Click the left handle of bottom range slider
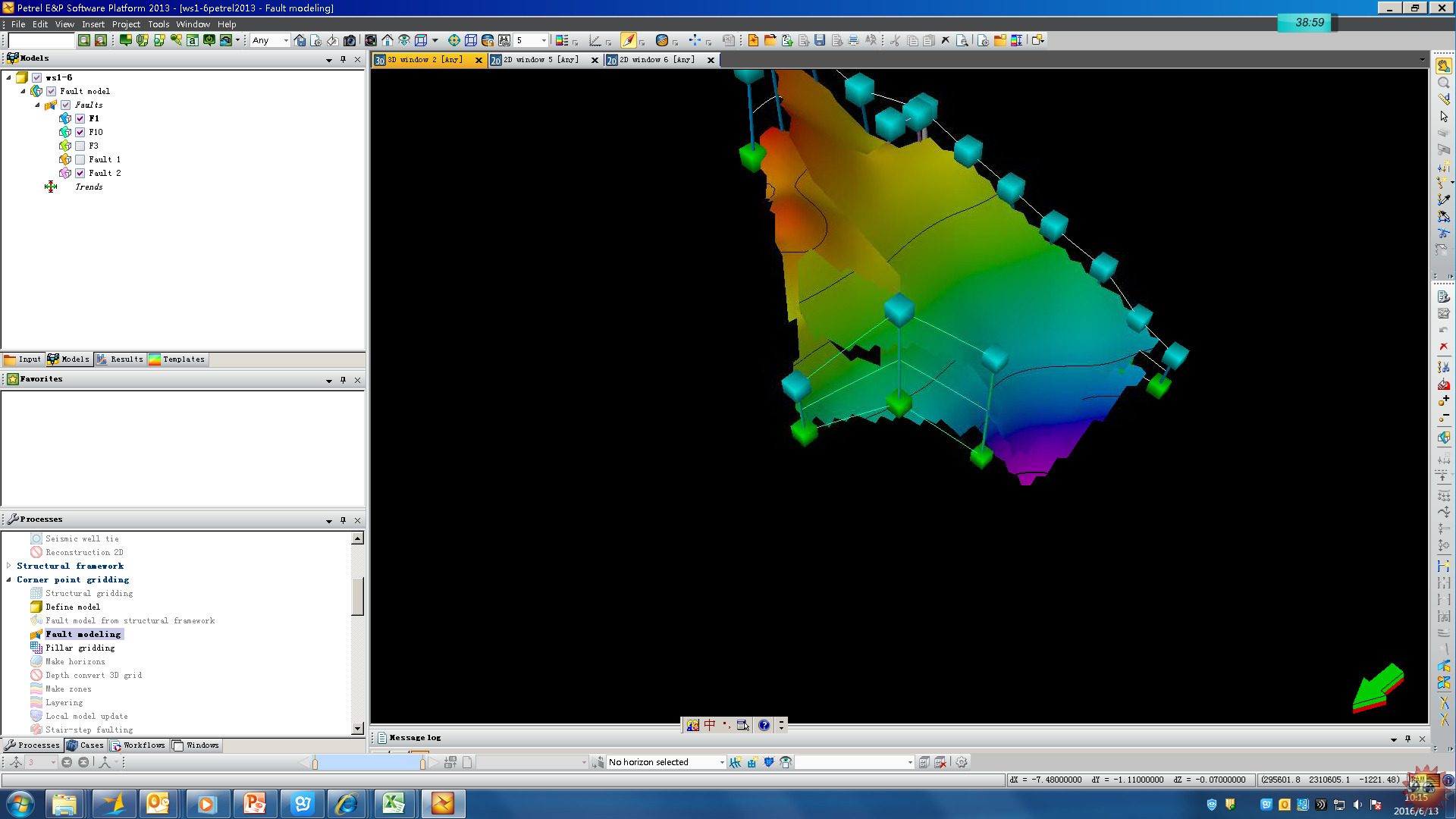 [315, 763]
